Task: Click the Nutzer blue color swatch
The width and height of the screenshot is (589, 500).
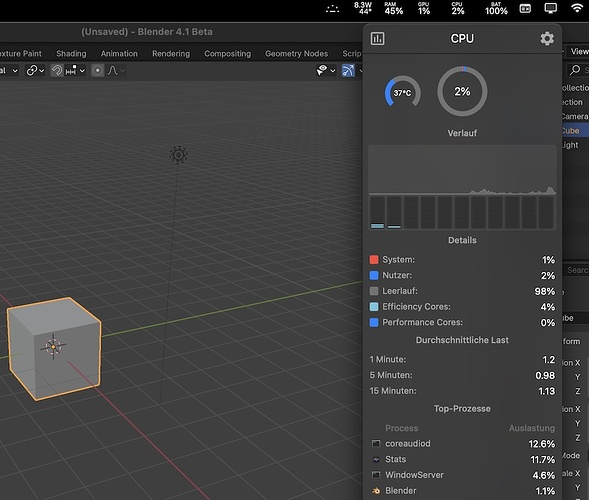Action: coord(374,275)
